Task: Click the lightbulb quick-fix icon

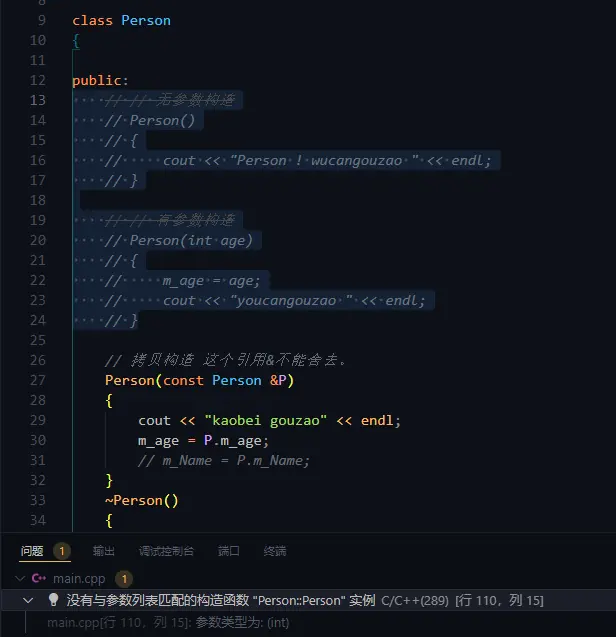Action: pos(53,600)
